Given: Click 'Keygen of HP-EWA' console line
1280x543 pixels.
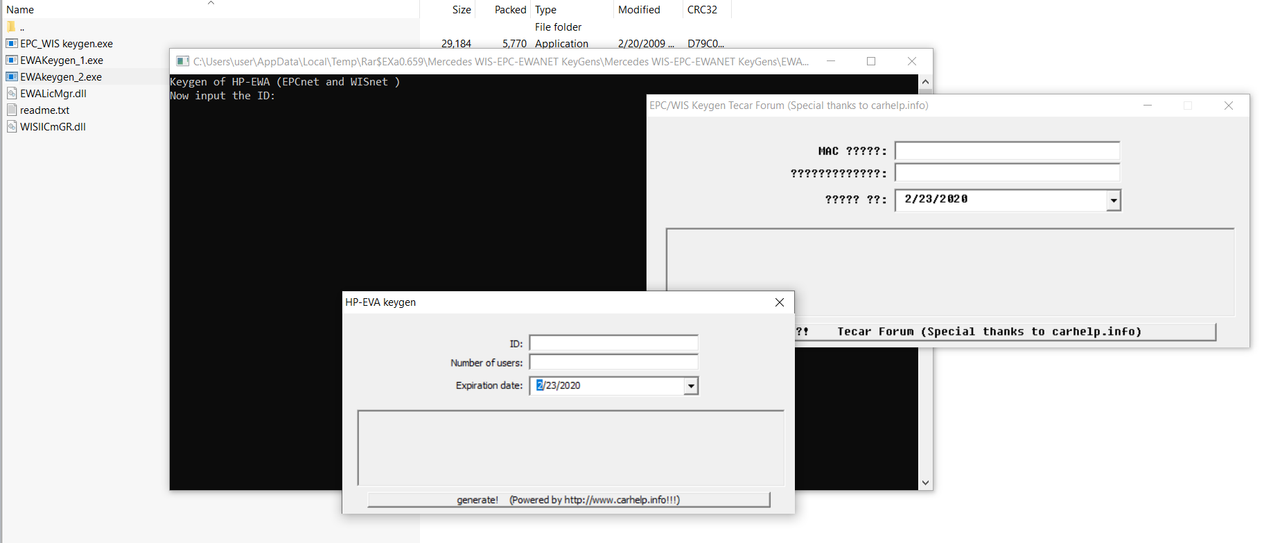Looking at the screenshot, I should (285, 82).
